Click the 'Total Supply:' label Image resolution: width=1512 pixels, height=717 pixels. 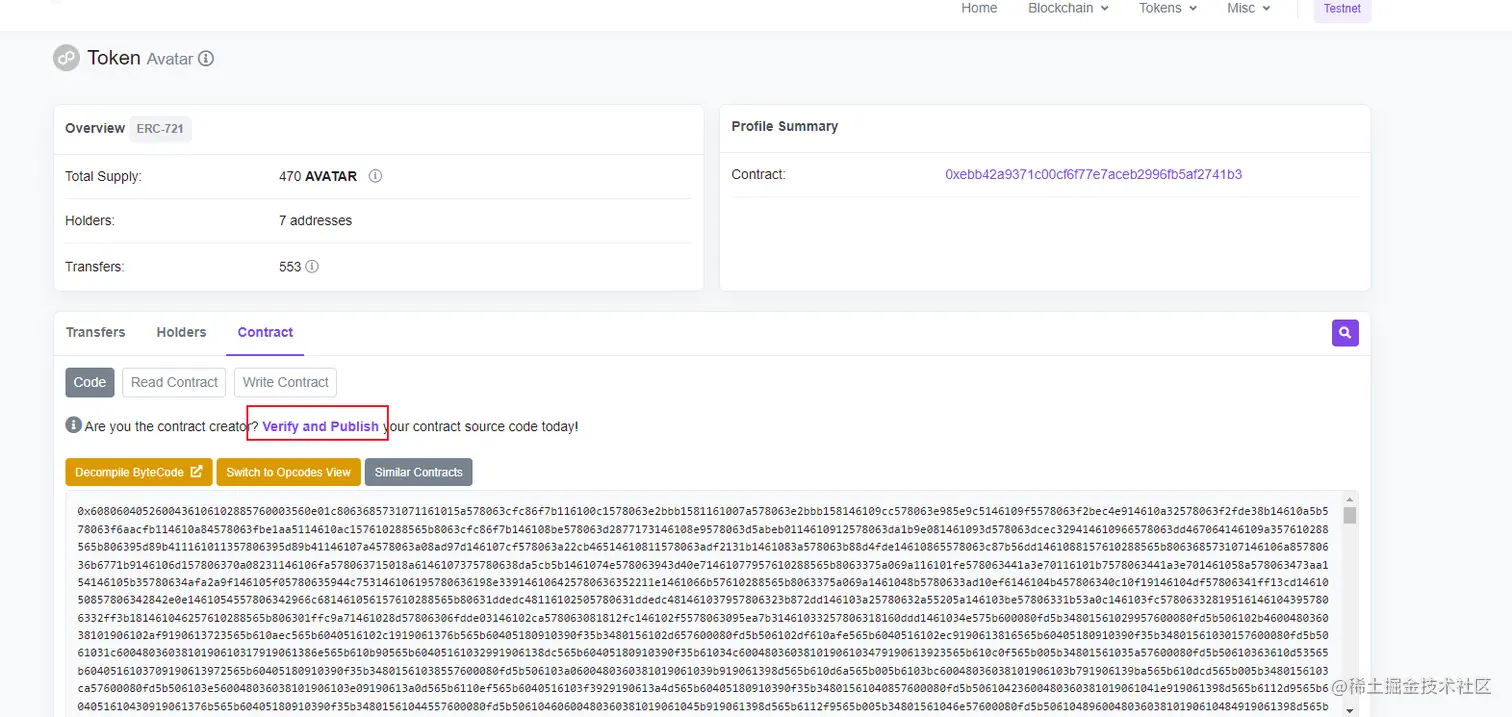[x=103, y=176]
